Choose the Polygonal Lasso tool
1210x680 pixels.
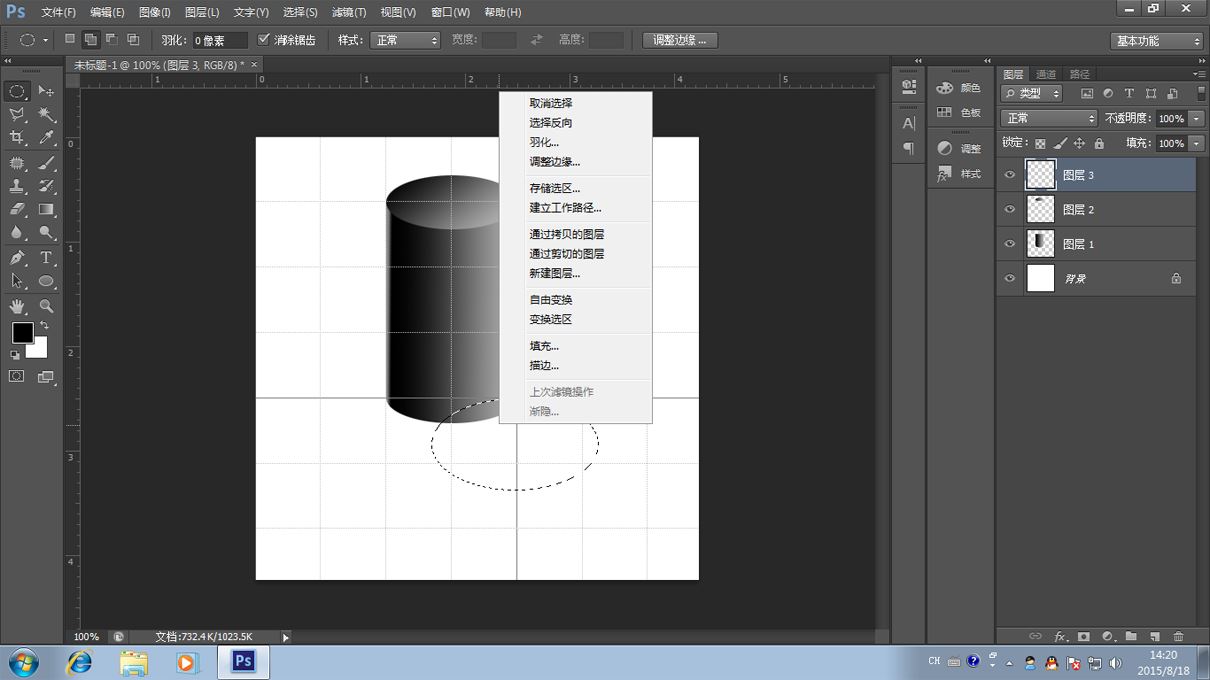pyautogui.click(x=17, y=115)
